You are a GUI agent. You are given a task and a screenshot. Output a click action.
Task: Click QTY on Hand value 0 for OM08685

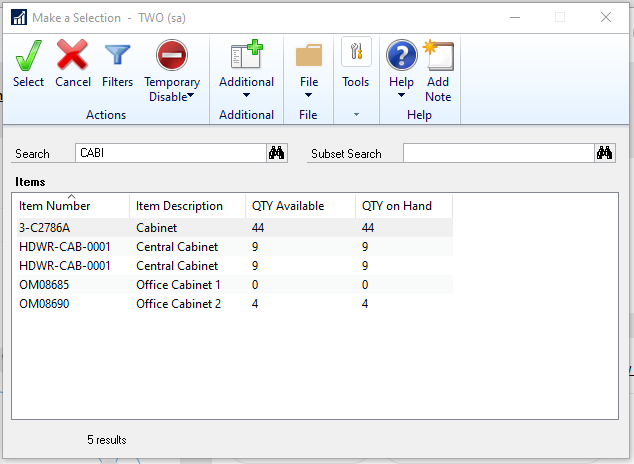click(x=365, y=285)
